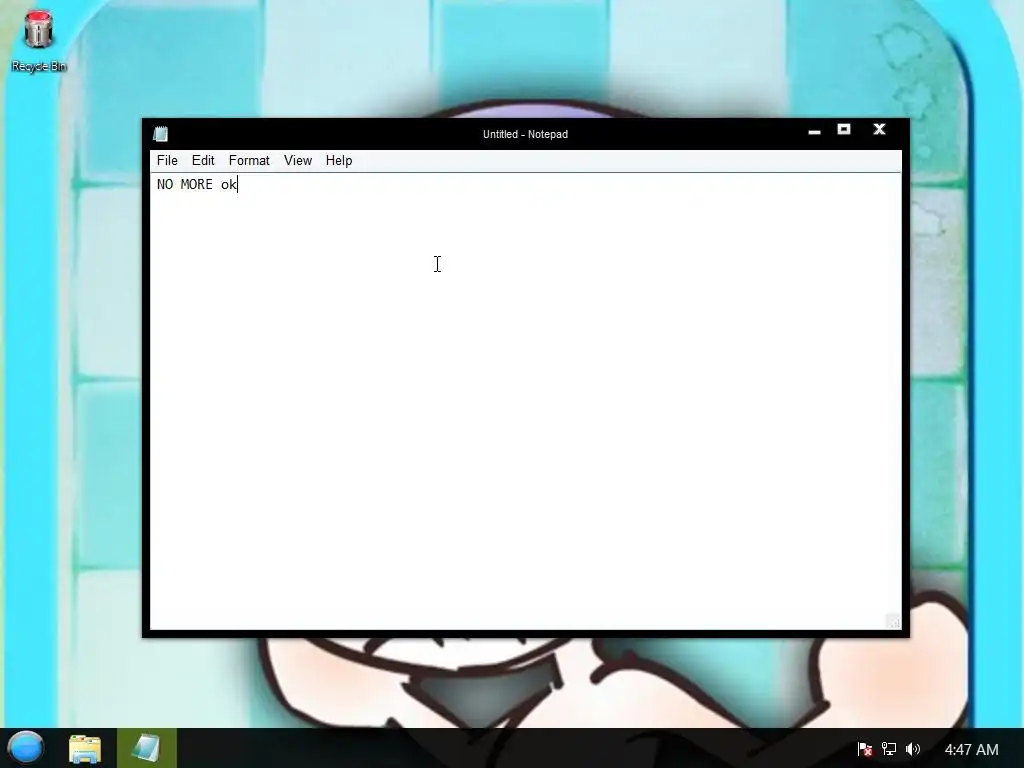
Task: Open File Explorer from the taskbar
Action: [85, 748]
